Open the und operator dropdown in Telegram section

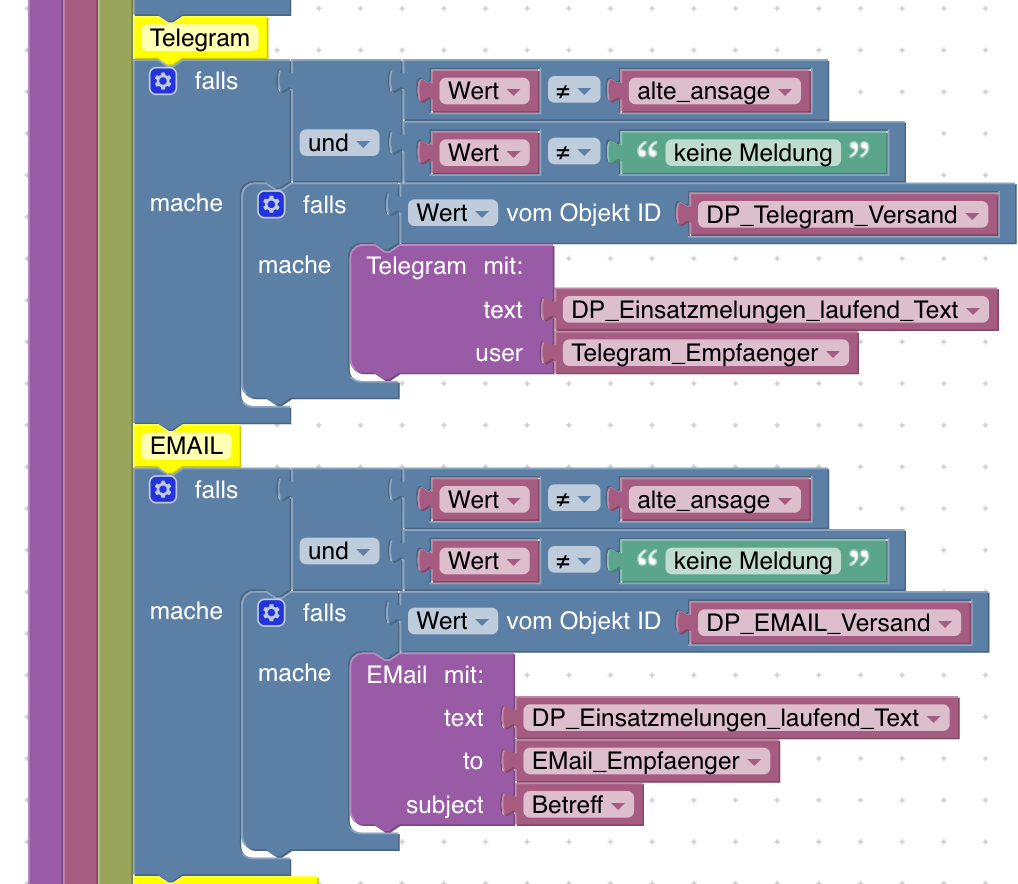(x=339, y=143)
